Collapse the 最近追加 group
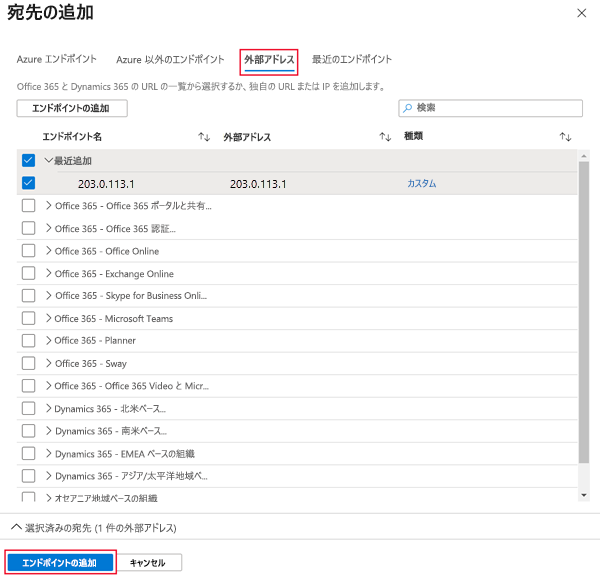The height and width of the screenshot is (584, 600). click(x=48, y=160)
